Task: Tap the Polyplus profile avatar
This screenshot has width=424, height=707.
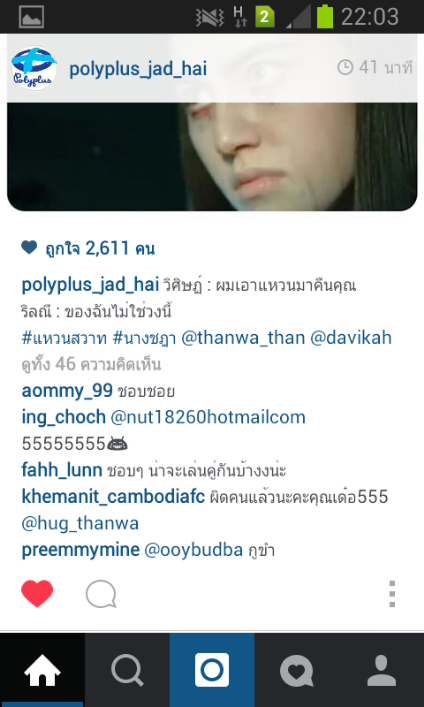Action: pyautogui.click(x=34, y=68)
